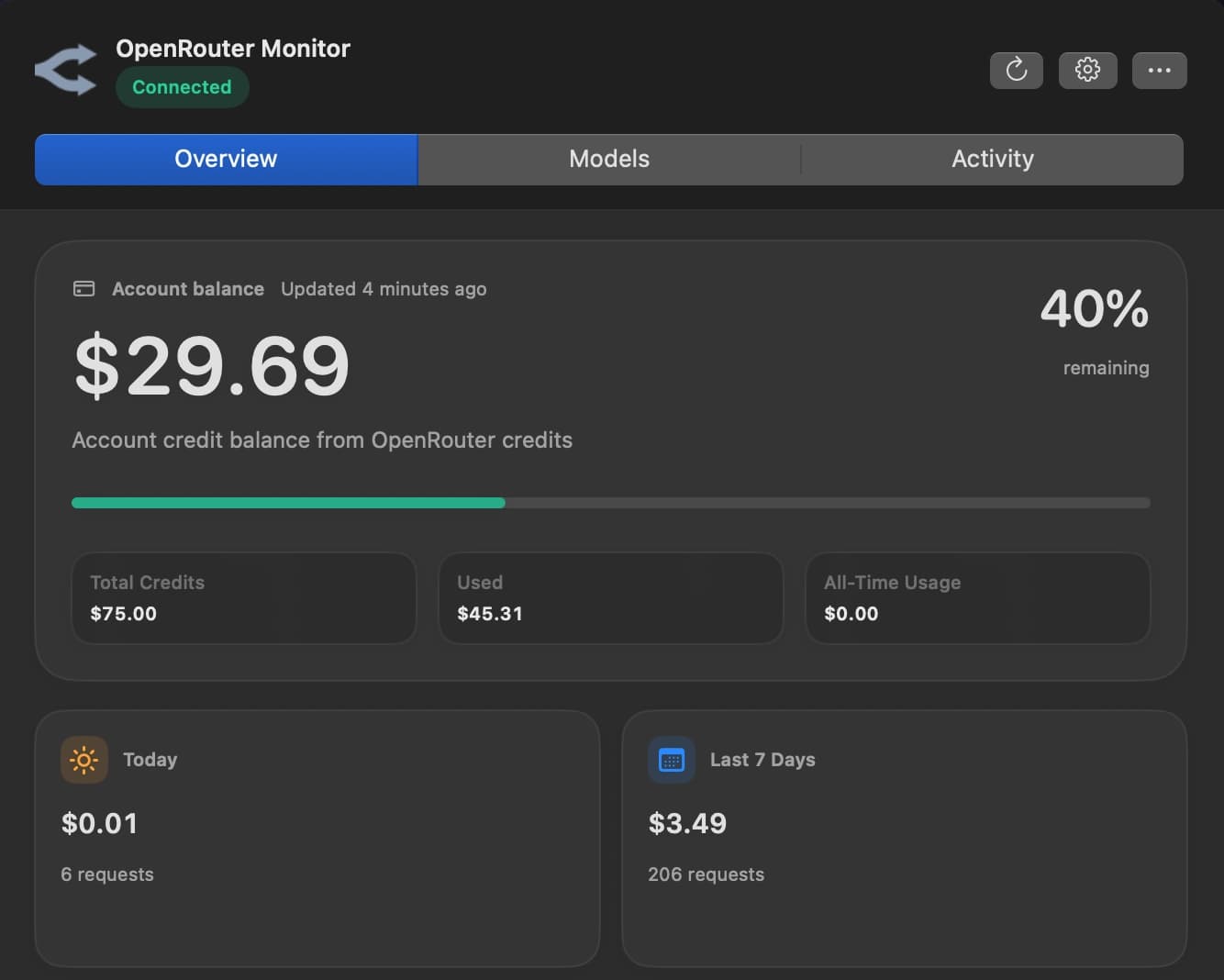Select the Overview tab
This screenshot has width=1224, height=980.
coord(226,159)
